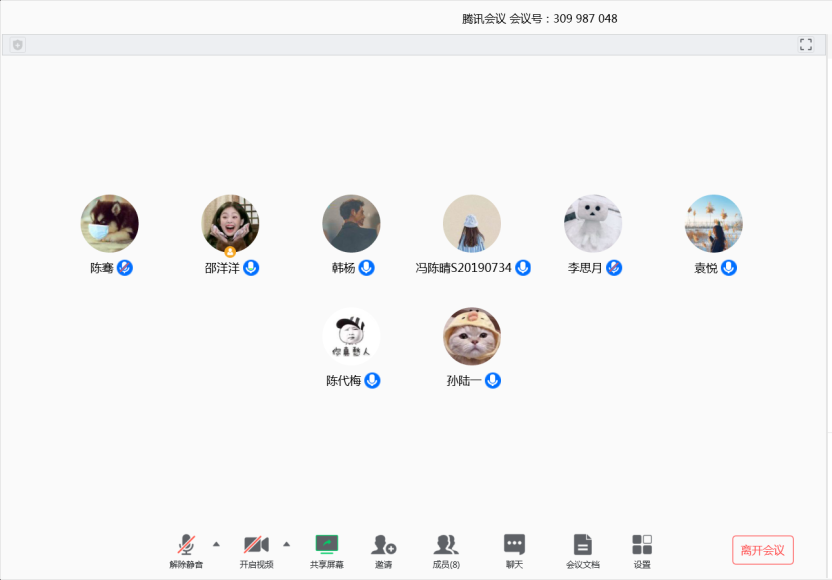Select 陈代梅's avatar picture

pyautogui.click(x=351, y=336)
